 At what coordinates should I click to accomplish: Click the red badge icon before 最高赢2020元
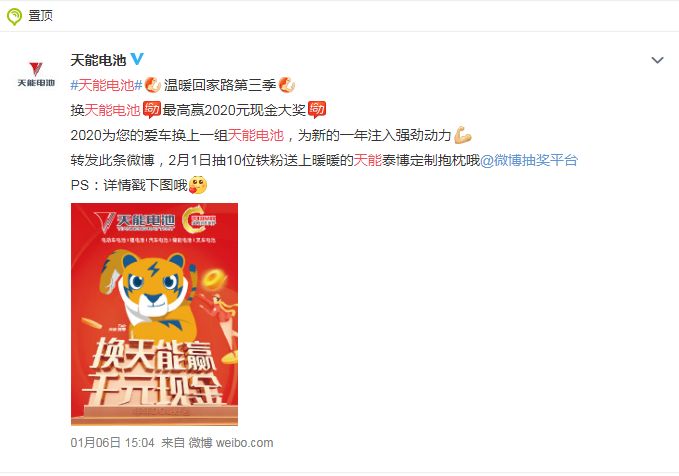pos(152,109)
